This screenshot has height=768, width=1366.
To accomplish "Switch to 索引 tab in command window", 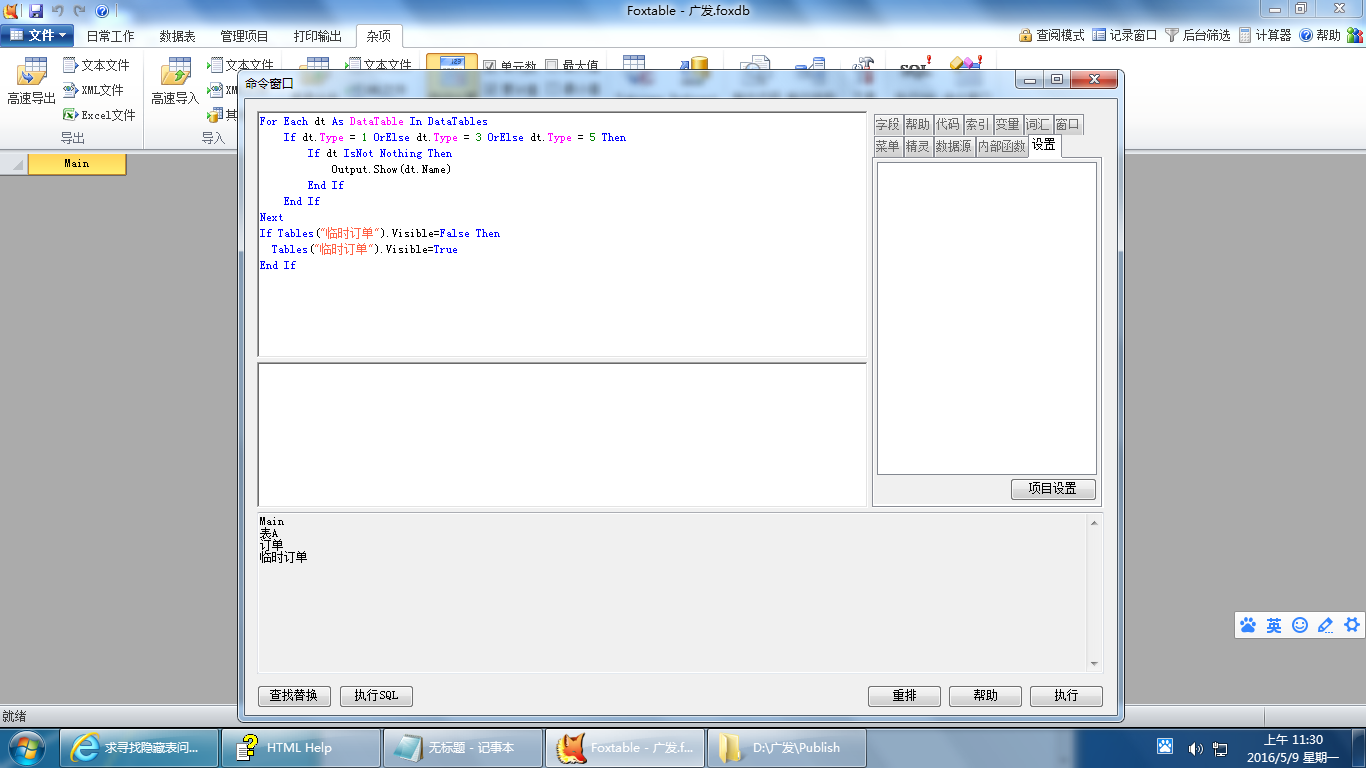I will [x=977, y=125].
